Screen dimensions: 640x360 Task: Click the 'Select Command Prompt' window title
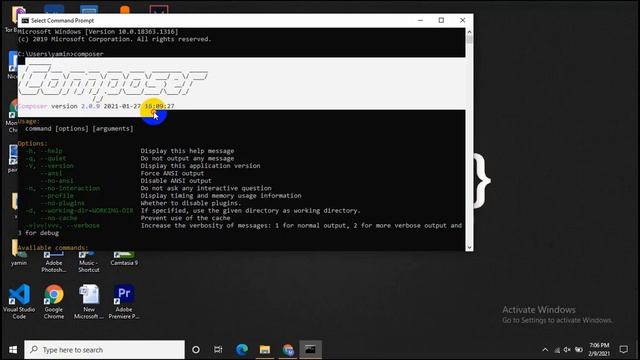coord(62,20)
